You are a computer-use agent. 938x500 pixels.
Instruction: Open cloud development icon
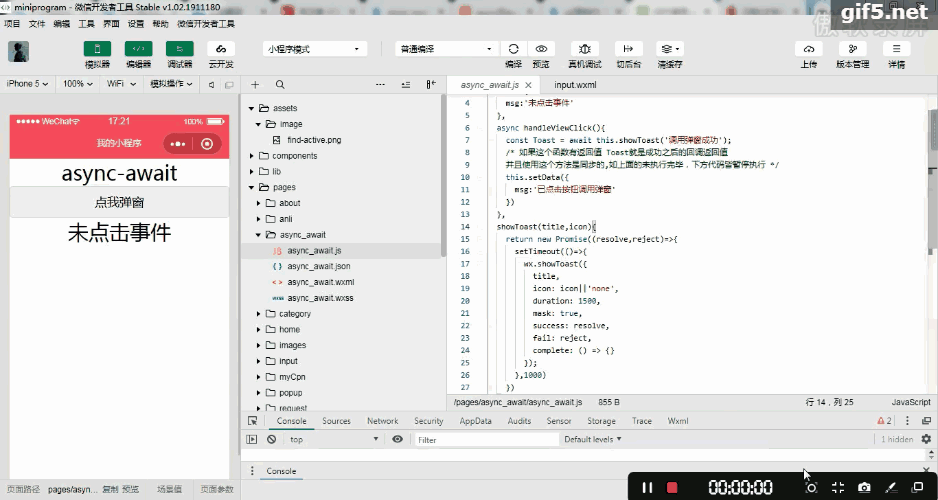pyautogui.click(x=221, y=49)
